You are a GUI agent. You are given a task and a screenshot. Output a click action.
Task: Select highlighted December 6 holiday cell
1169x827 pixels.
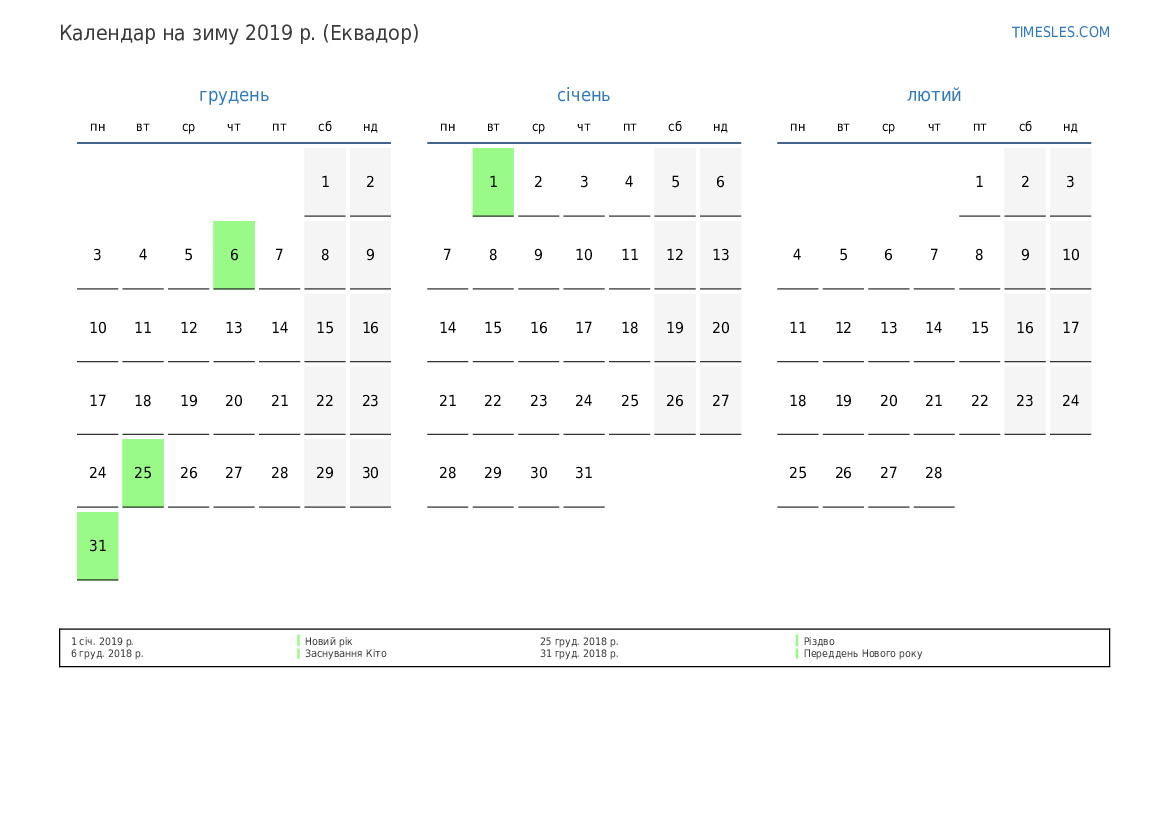(x=234, y=255)
